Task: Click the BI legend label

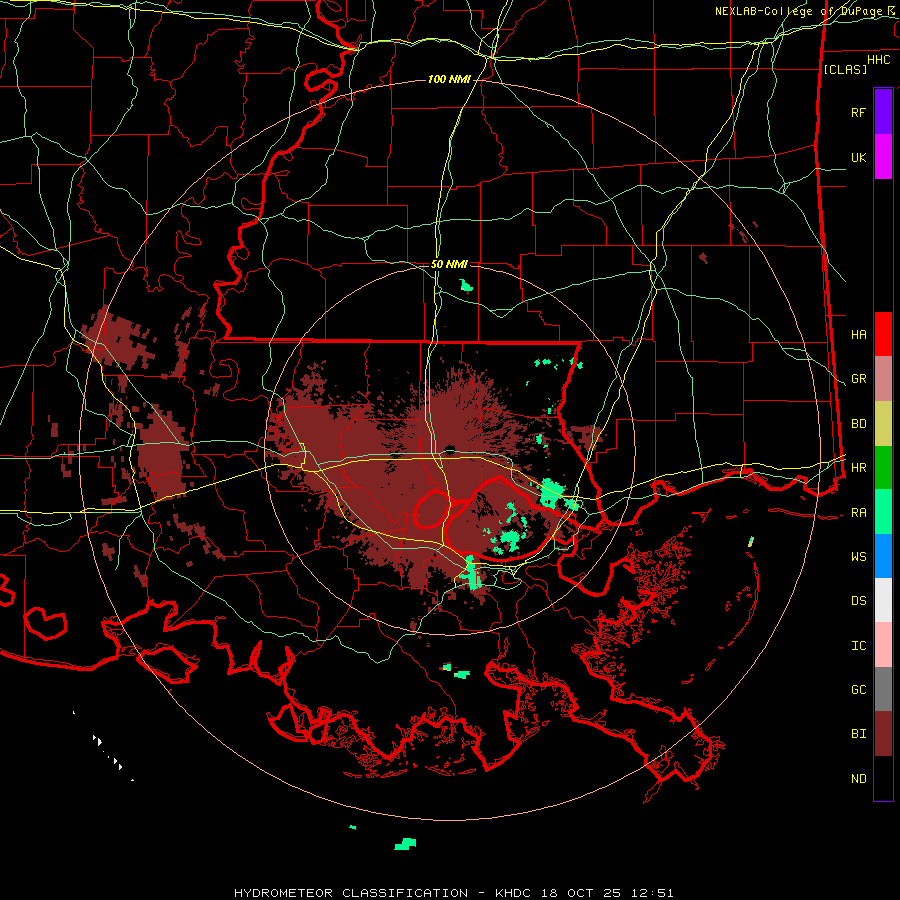Action: (x=858, y=734)
